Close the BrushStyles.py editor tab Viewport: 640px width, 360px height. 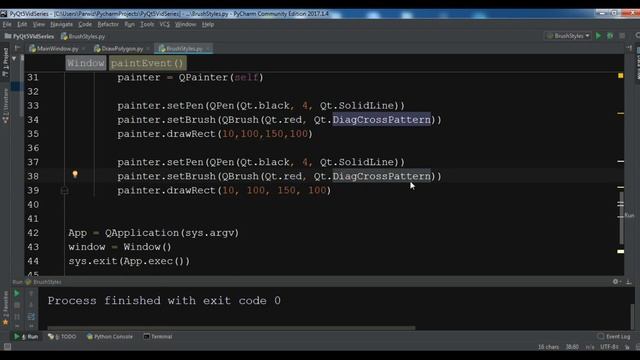[x=208, y=49]
